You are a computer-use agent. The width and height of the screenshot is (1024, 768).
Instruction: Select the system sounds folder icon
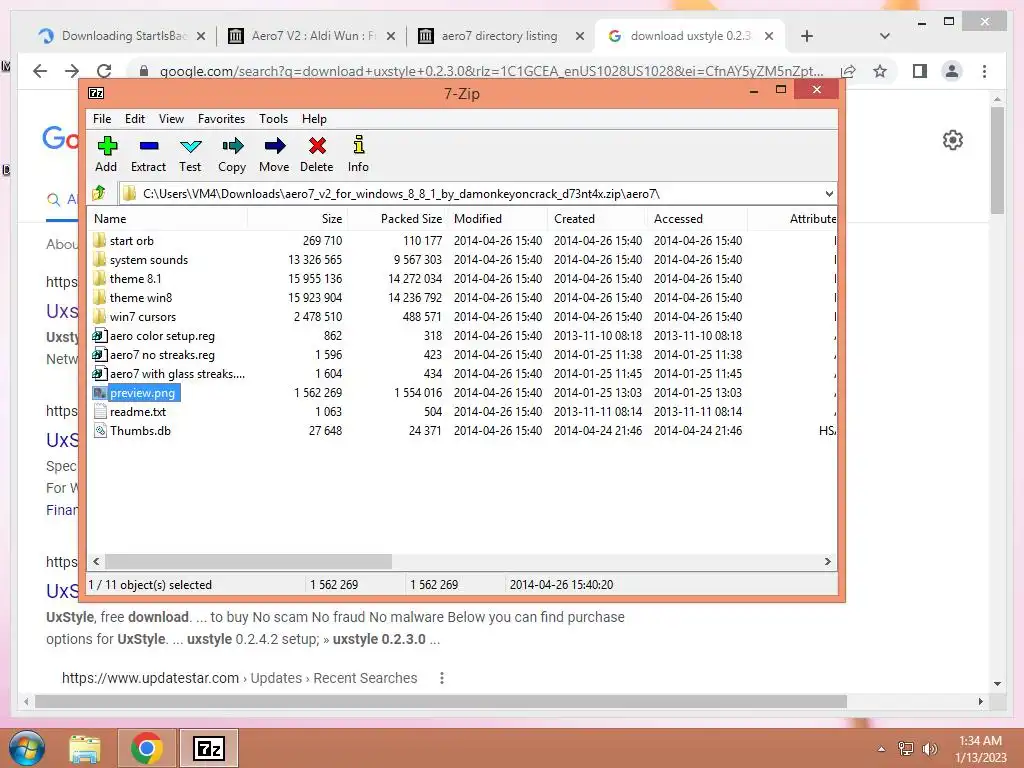point(99,259)
